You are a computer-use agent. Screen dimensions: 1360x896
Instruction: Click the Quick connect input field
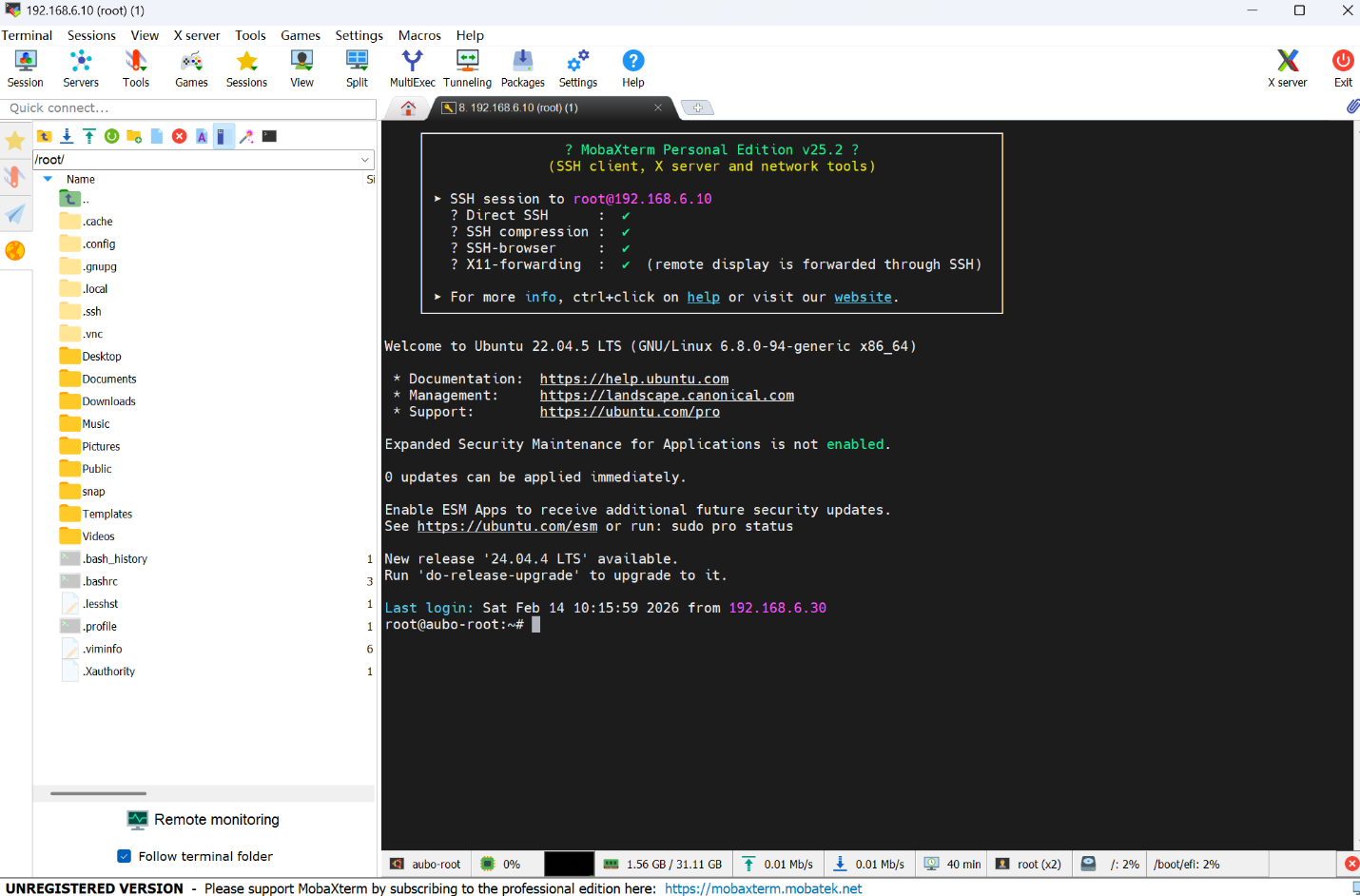pos(188,108)
